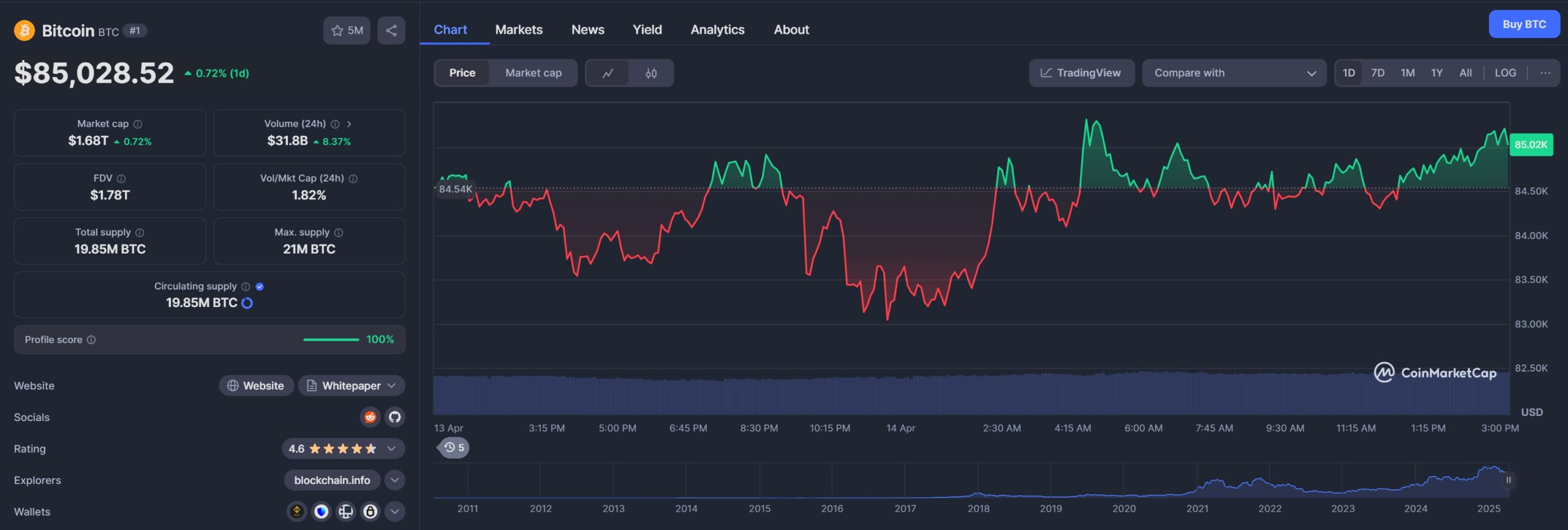Open Vol/Mkt Cap (24h) info icon

(353, 178)
